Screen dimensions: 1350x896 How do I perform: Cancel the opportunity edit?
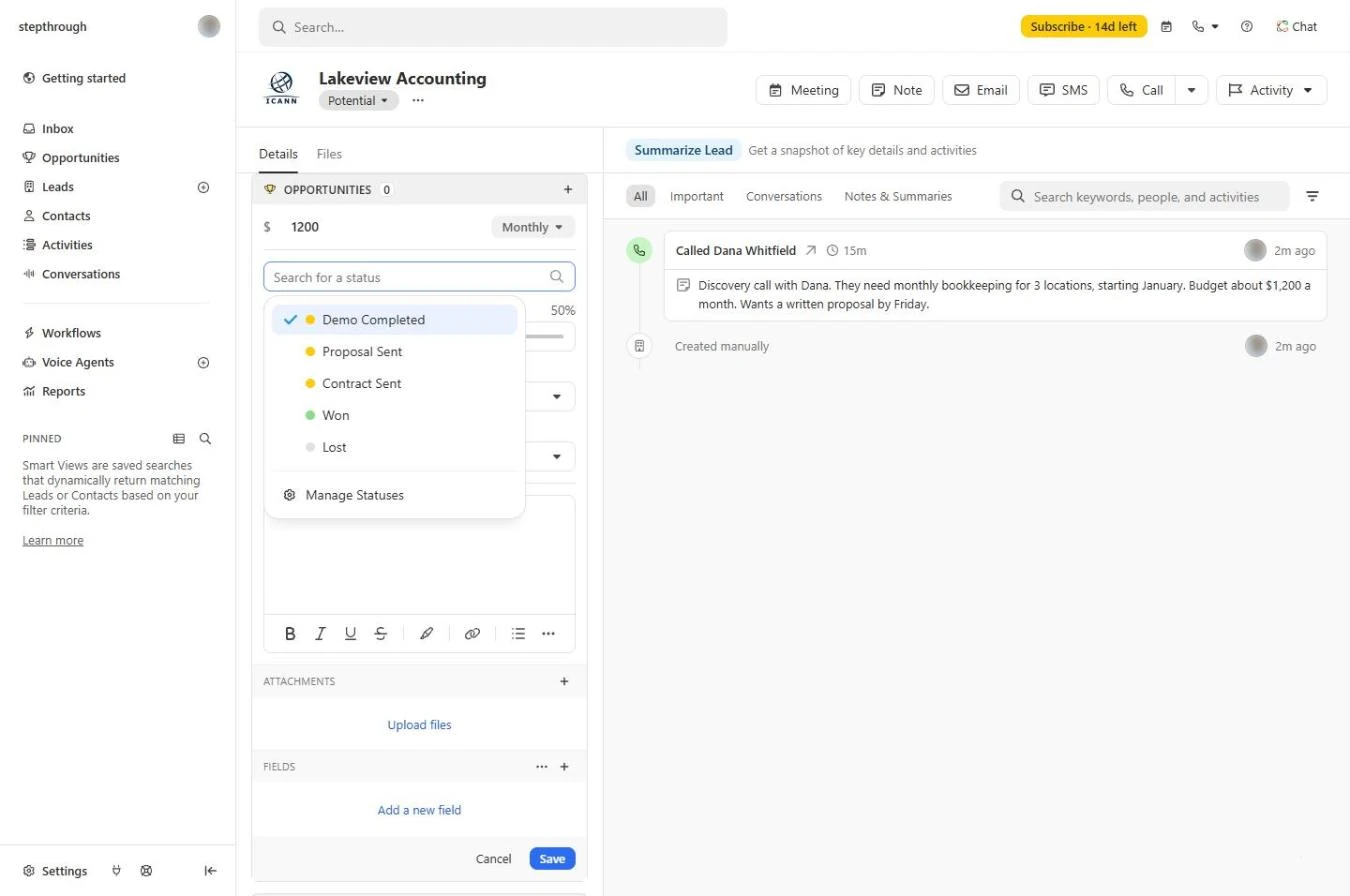click(x=493, y=859)
